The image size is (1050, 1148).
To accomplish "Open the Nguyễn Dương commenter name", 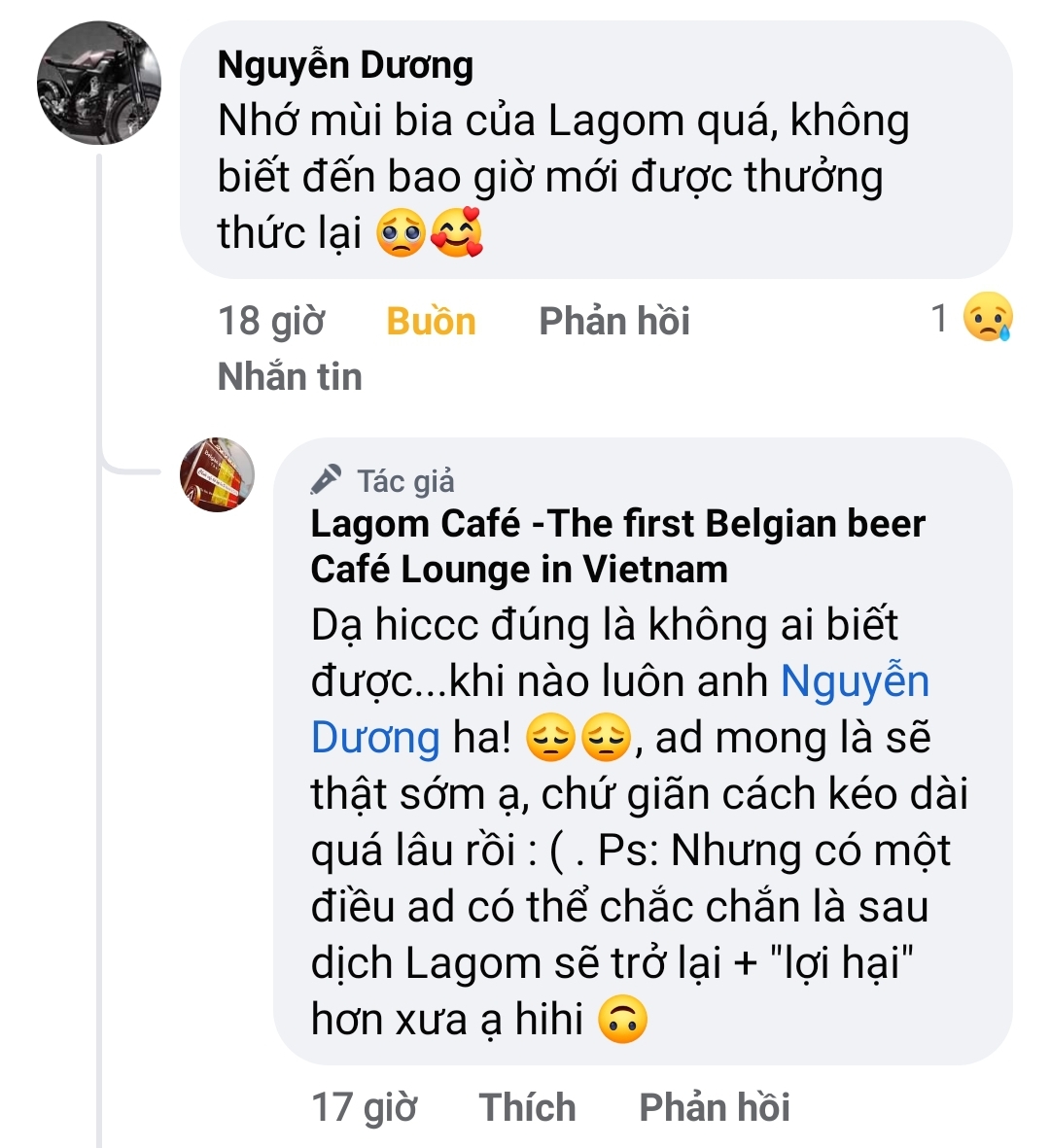I will pyautogui.click(x=345, y=65).
